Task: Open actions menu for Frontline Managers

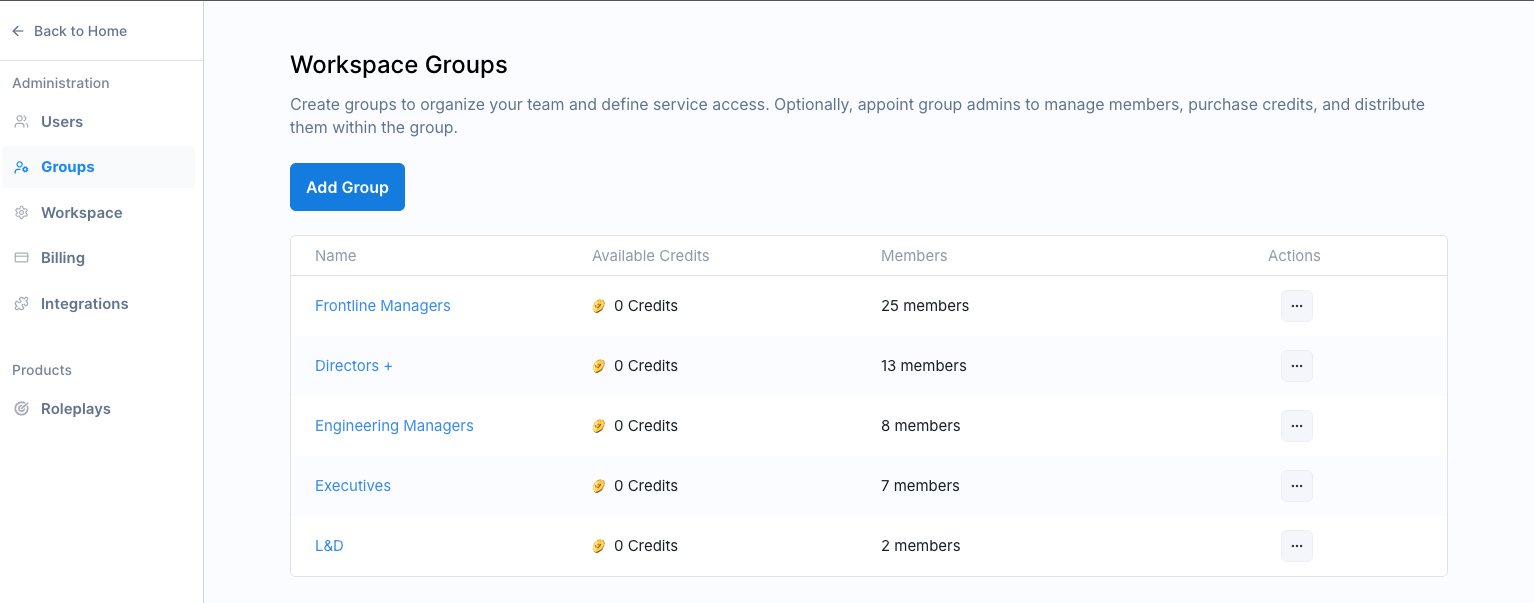Action: pyautogui.click(x=1297, y=306)
